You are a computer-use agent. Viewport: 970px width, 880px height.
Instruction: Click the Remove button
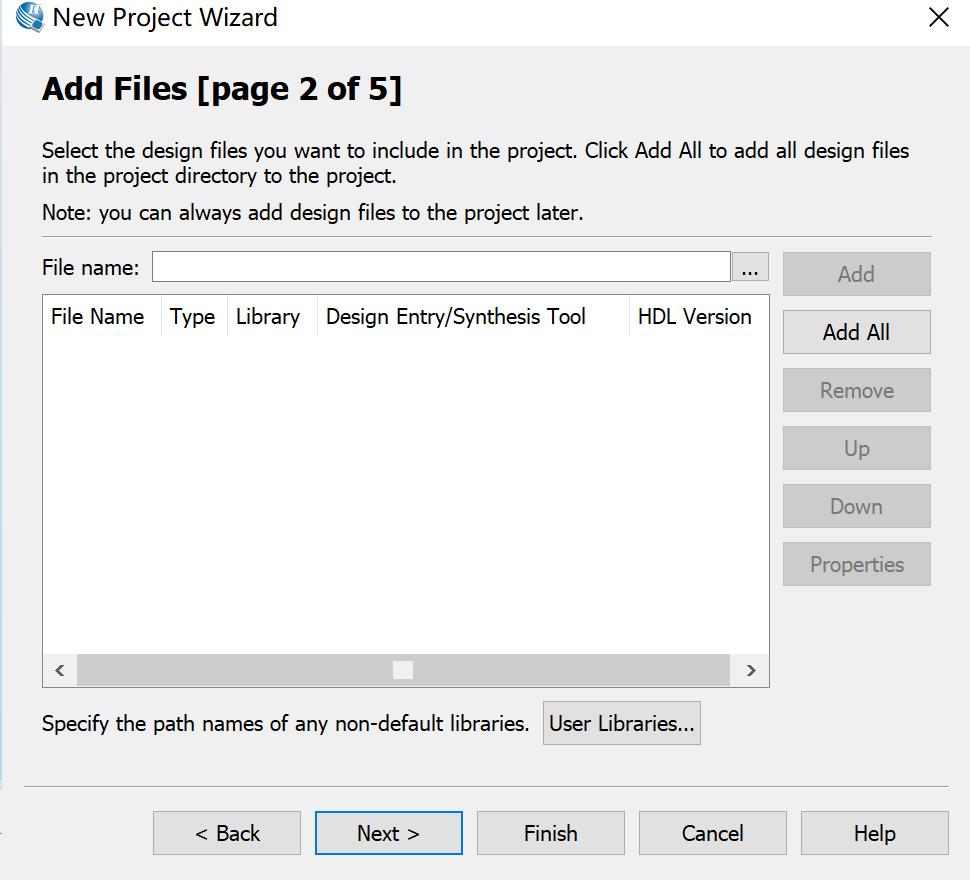pyautogui.click(x=856, y=390)
